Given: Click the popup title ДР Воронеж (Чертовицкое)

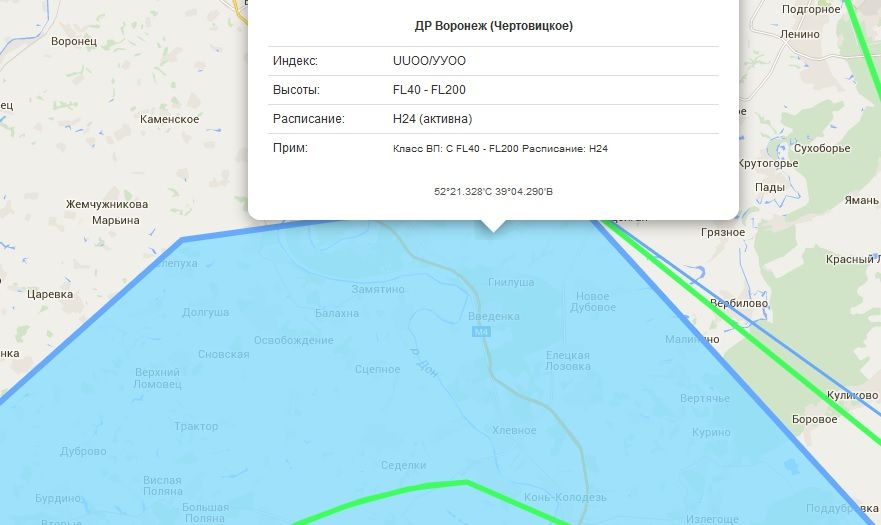Looking at the screenshot, I should [493, 26].
